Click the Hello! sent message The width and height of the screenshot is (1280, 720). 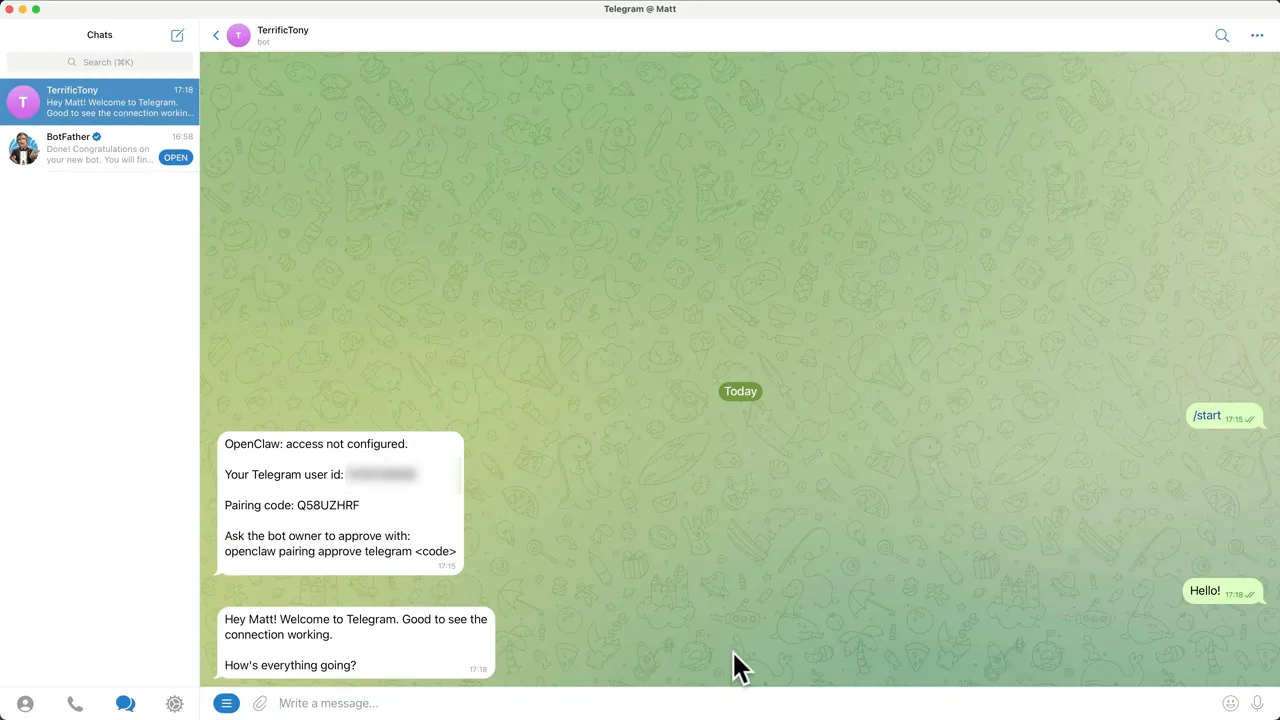pyautogui.click(x=1224, y=591)
